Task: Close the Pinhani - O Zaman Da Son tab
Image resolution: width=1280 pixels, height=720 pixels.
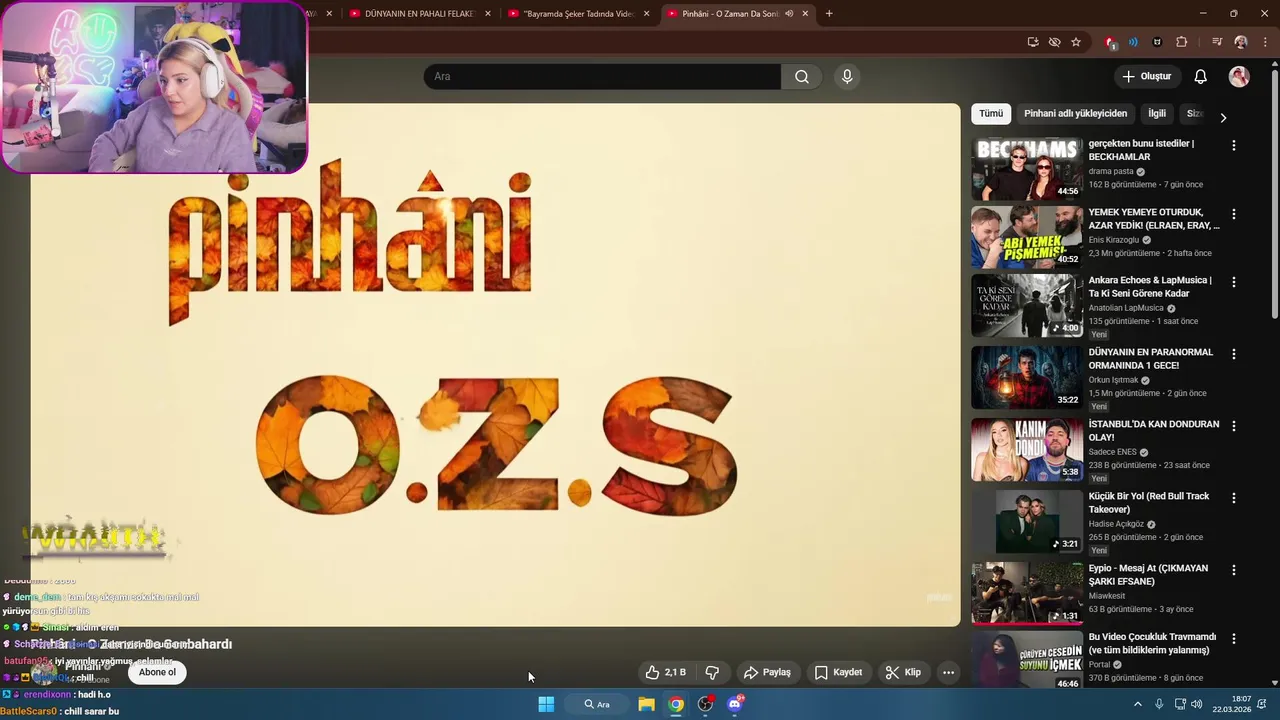Action: (805, 14)
